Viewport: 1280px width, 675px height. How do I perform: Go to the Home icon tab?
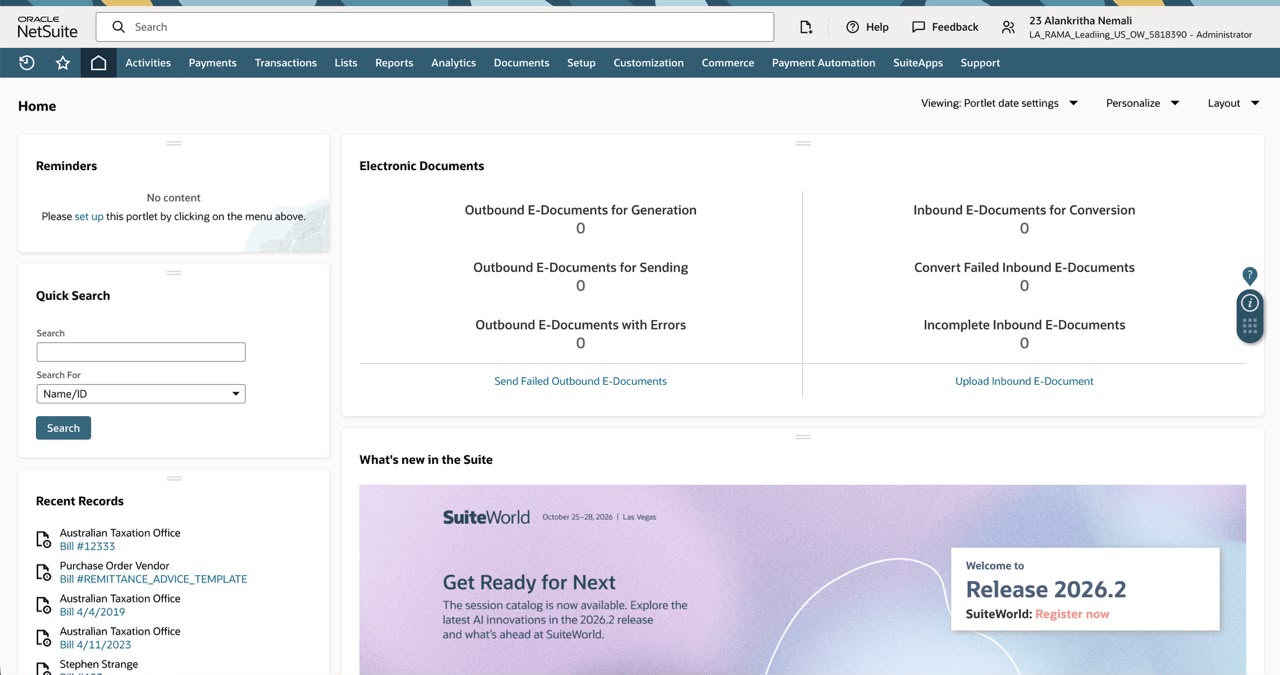98,62
